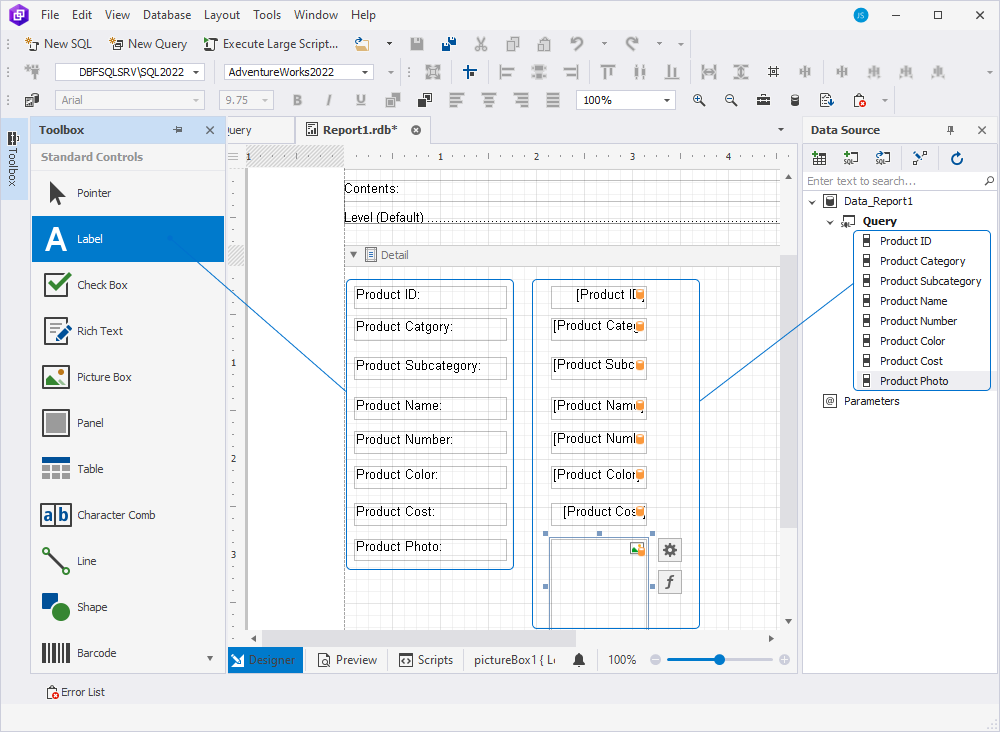This screenshot has width=1000, height=732.
Task: Pin the Data Source panel
Action: pyautogui.click(x=950, y=130)
